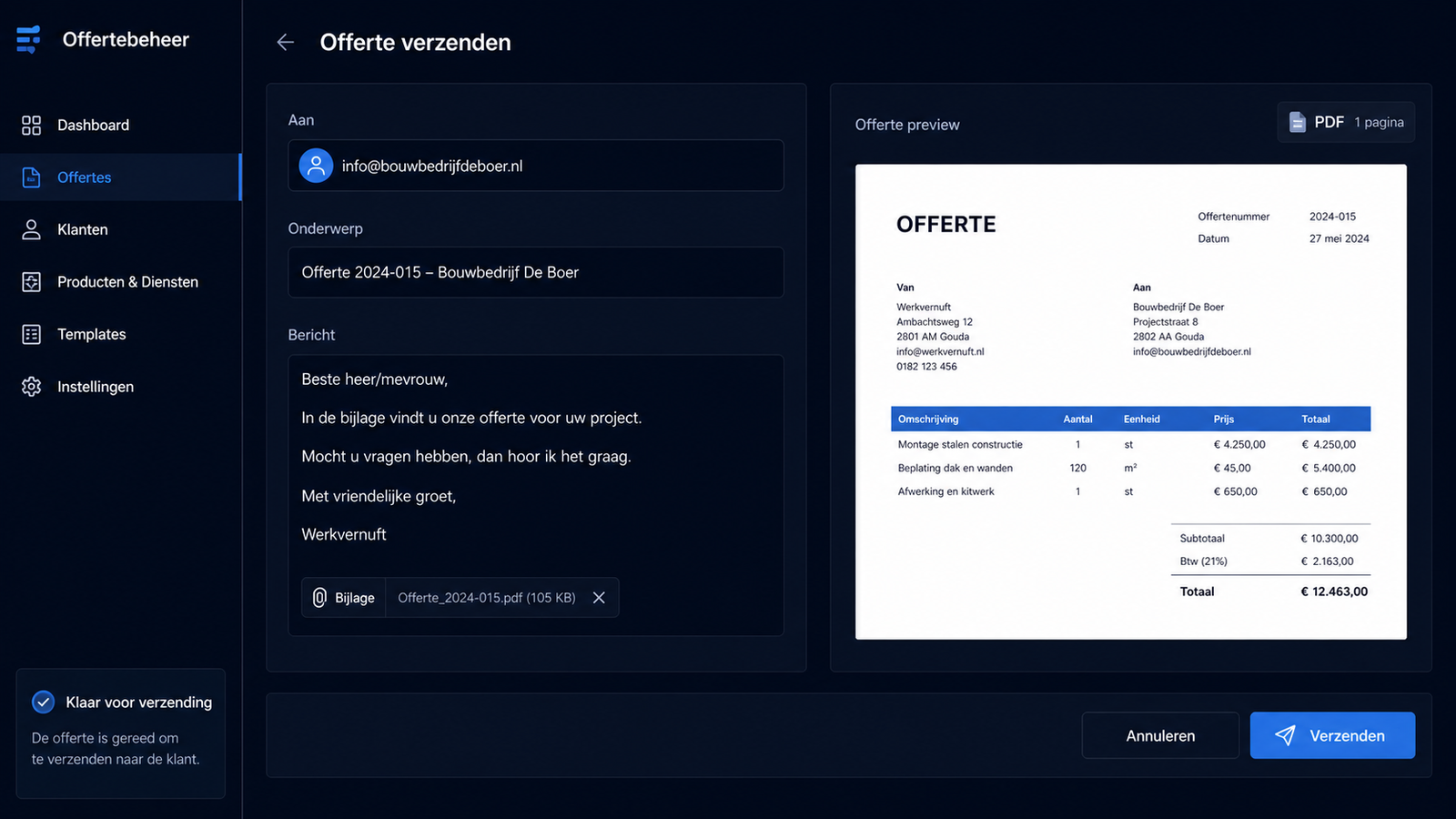Click the Omschrijving column header in preview
Screen dimensions: 1456x819
tap(928, 420)
